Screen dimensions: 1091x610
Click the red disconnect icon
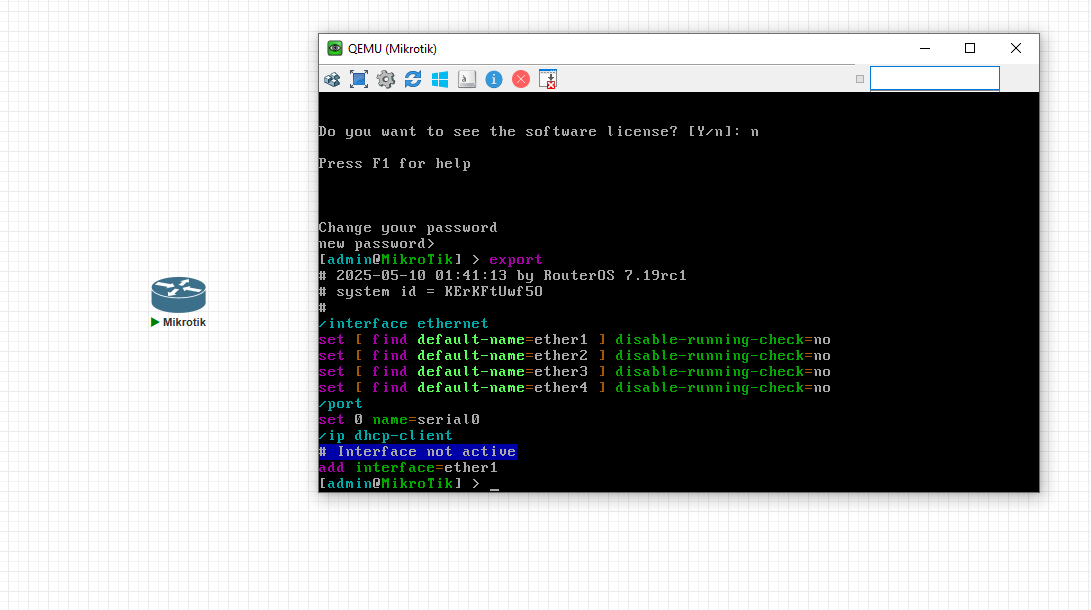point(520,79)
